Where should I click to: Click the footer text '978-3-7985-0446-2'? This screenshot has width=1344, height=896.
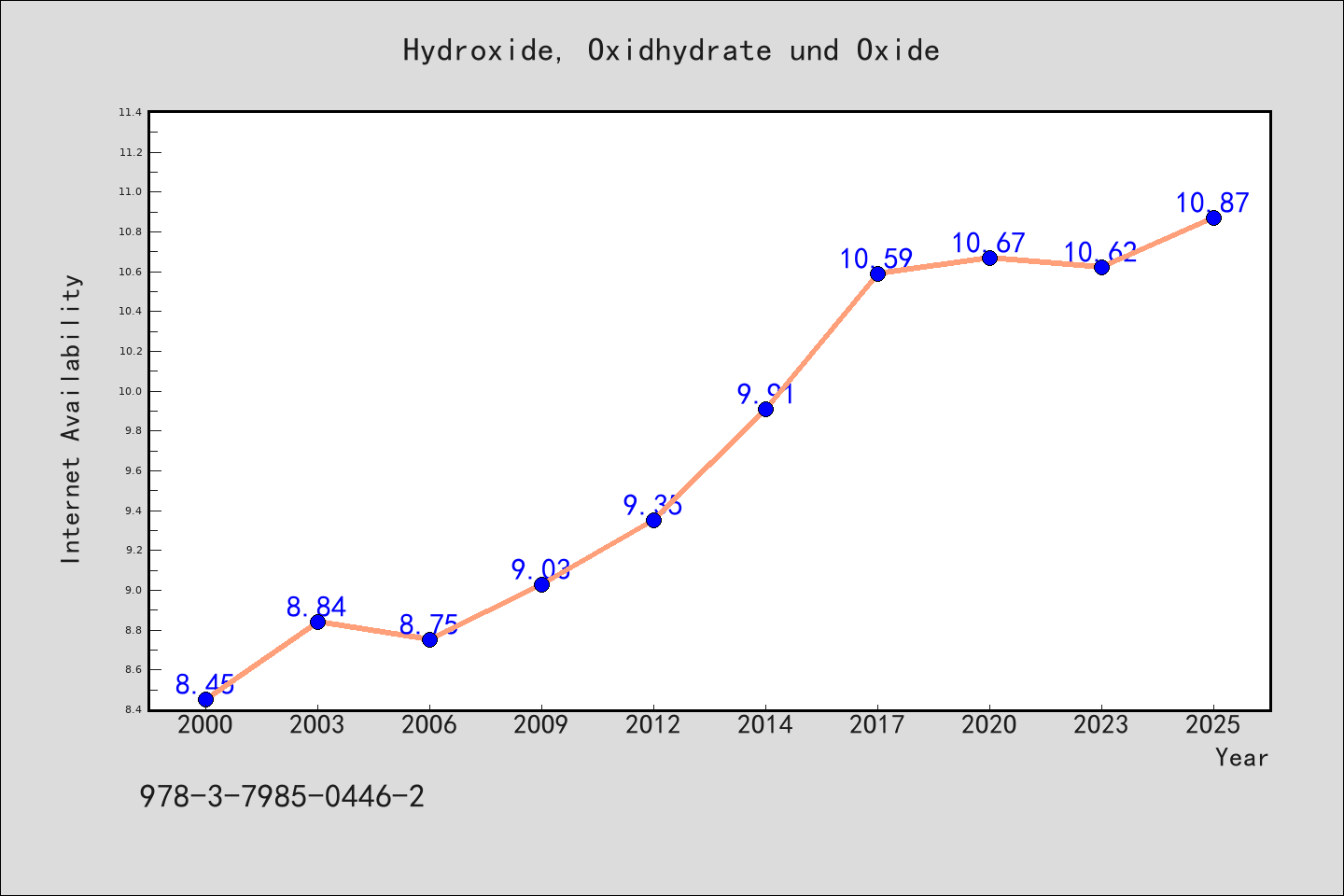[x=282, y=797]
